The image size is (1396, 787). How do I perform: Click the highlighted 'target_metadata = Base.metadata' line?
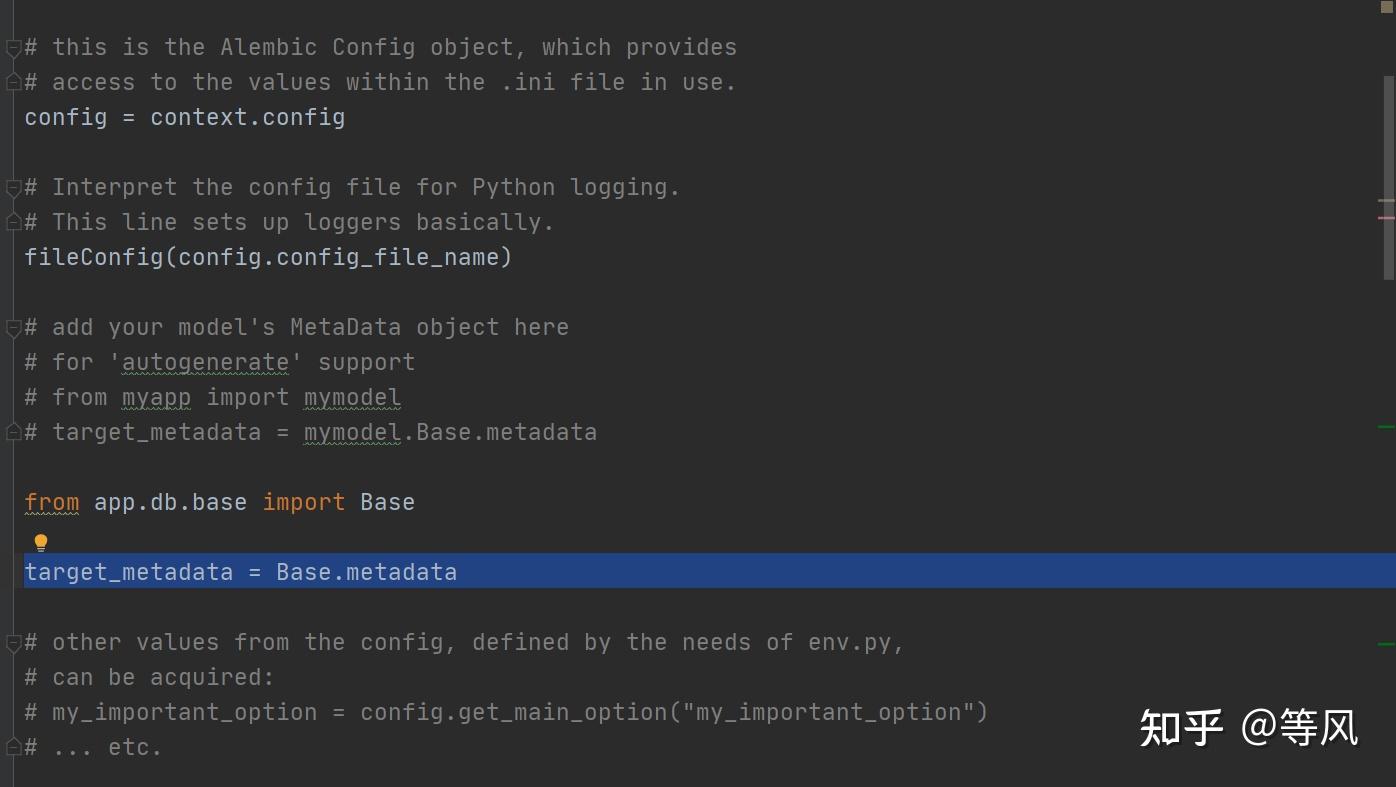tap(240, 572)
